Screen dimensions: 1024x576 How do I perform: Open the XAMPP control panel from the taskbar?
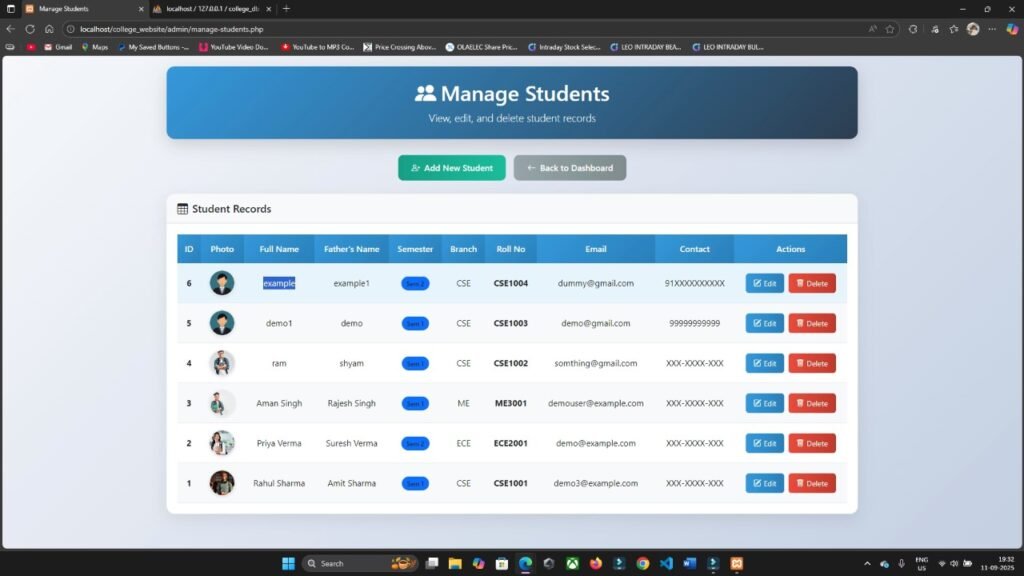738,563
